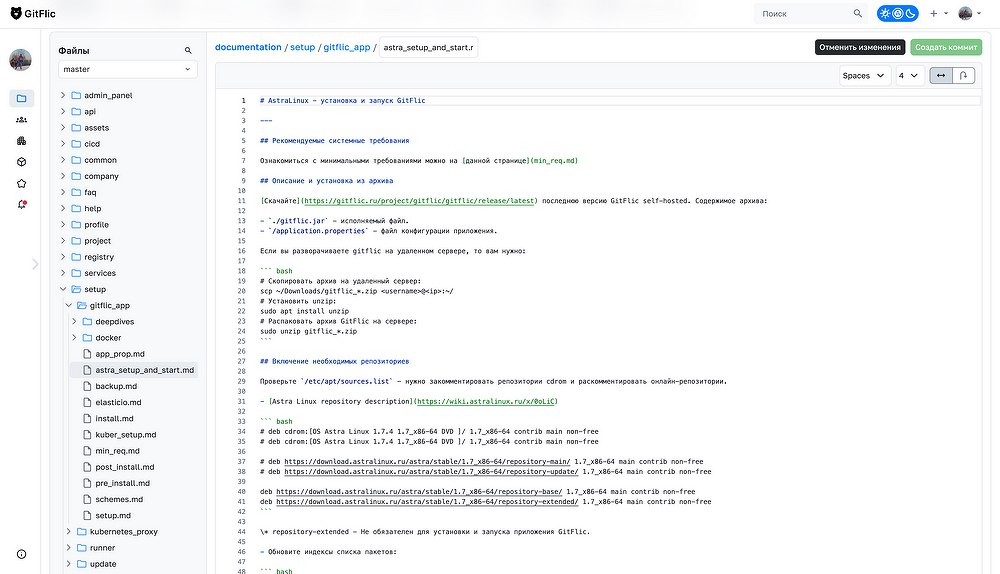Image resolution: width=1000 pixels, height=574 pixels.
Task: Open the packages cube icon in sidebar
Action: click(x=21, y=162)
